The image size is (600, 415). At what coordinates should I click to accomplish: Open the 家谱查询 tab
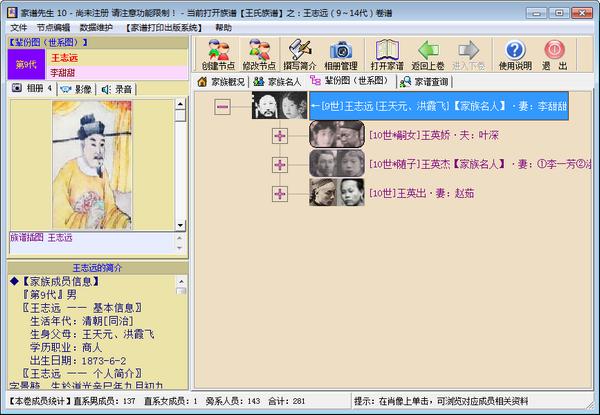tap(424, 81)
